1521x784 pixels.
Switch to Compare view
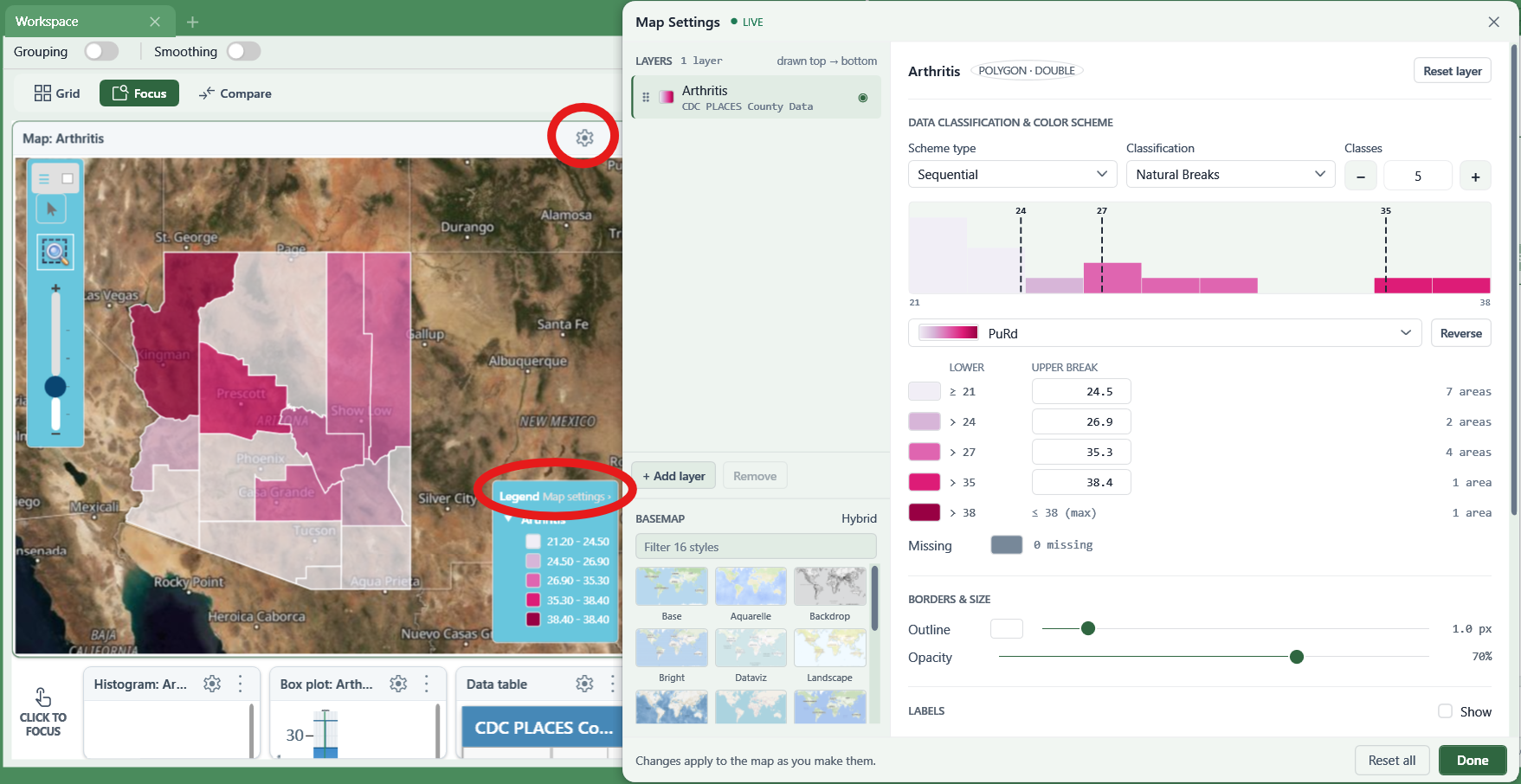tap(235, 93)
